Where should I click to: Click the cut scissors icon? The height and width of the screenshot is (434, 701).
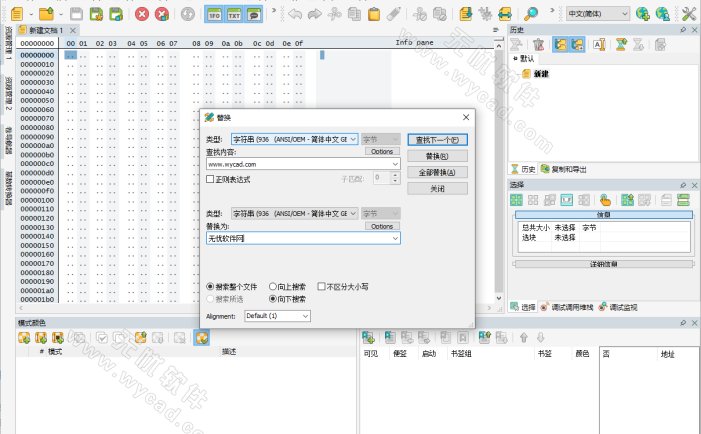coord(334,14)
